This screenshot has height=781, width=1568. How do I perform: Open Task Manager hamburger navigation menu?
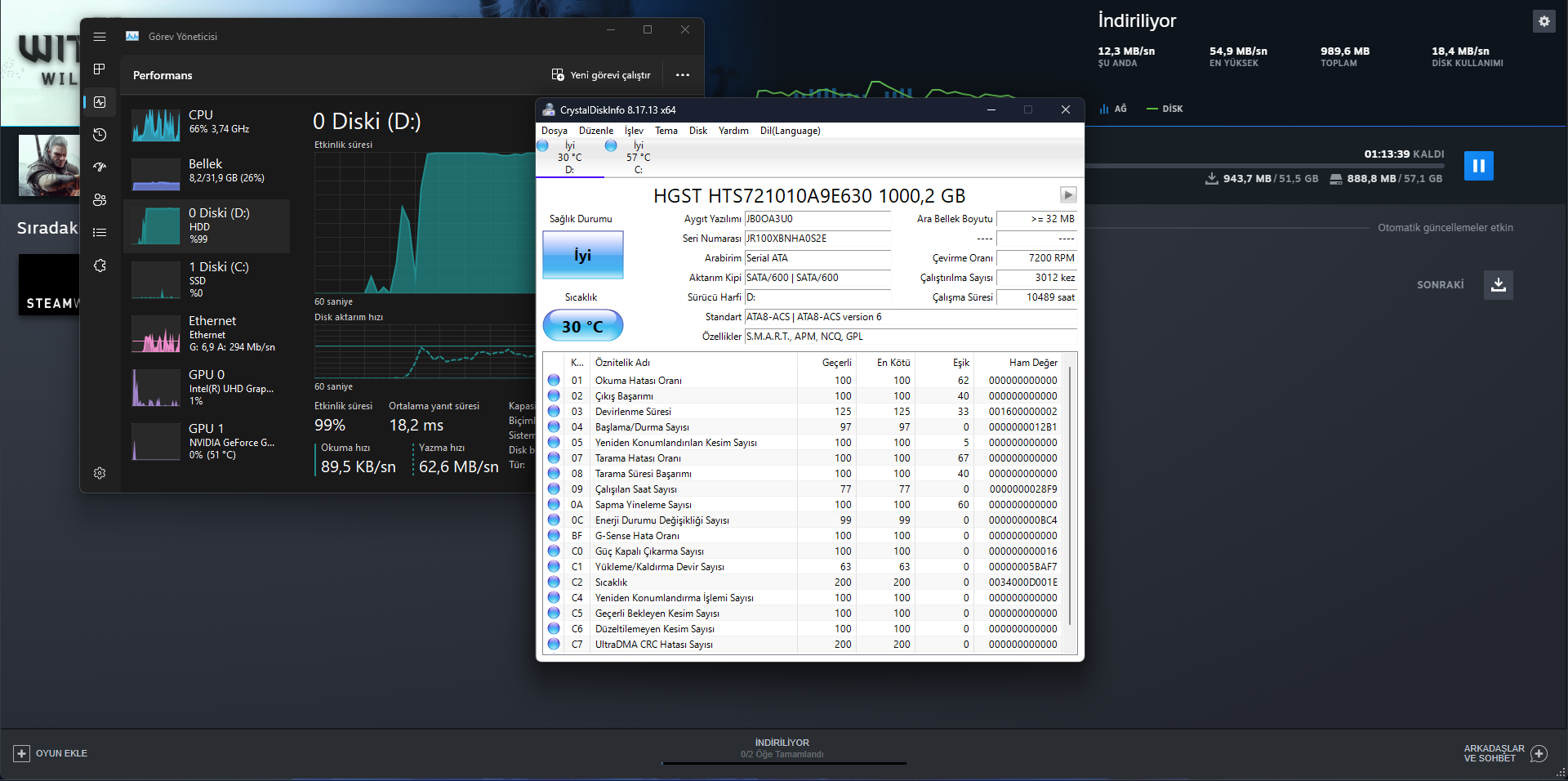[x=100, y=37]
